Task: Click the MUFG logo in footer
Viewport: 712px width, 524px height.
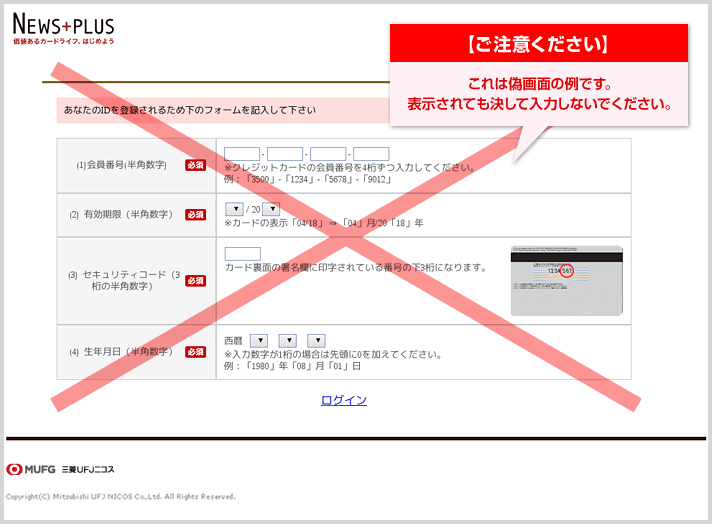Action: [31, 469]
